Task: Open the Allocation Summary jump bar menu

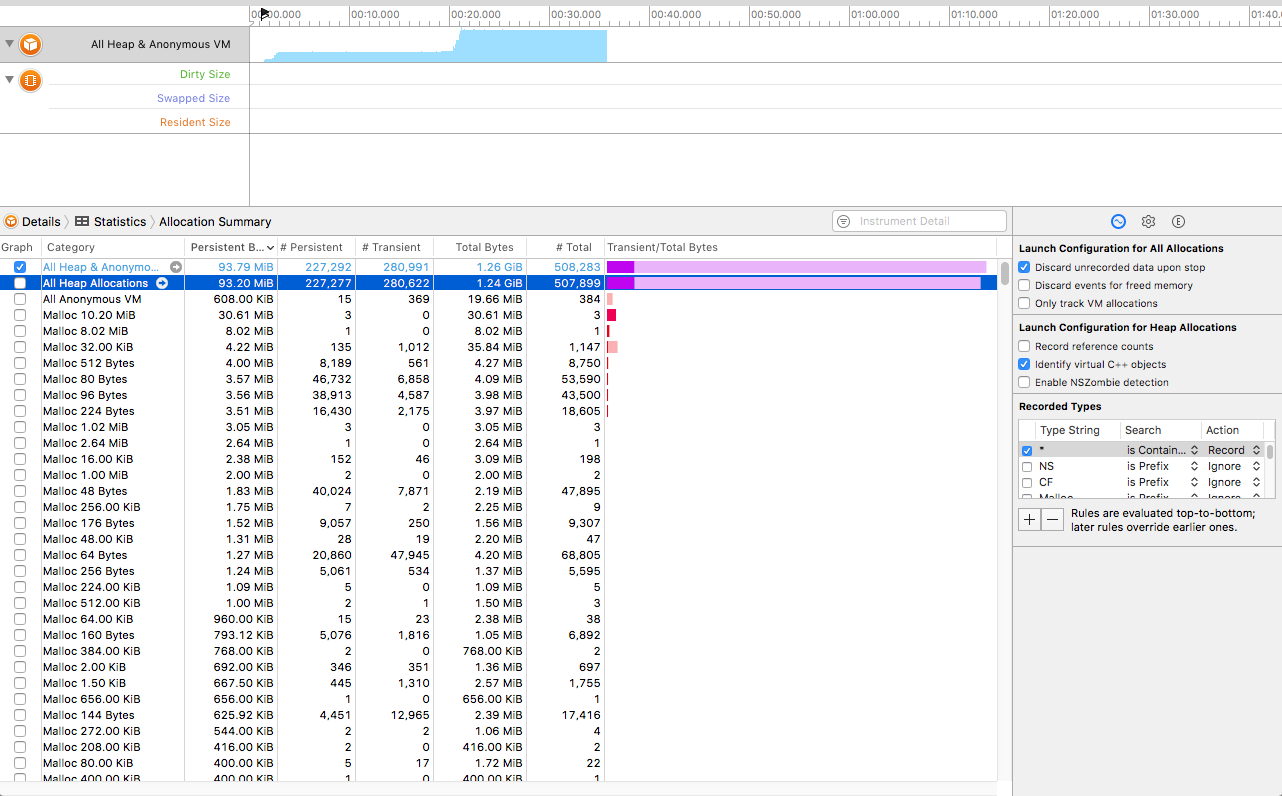Action: (215, 222)
